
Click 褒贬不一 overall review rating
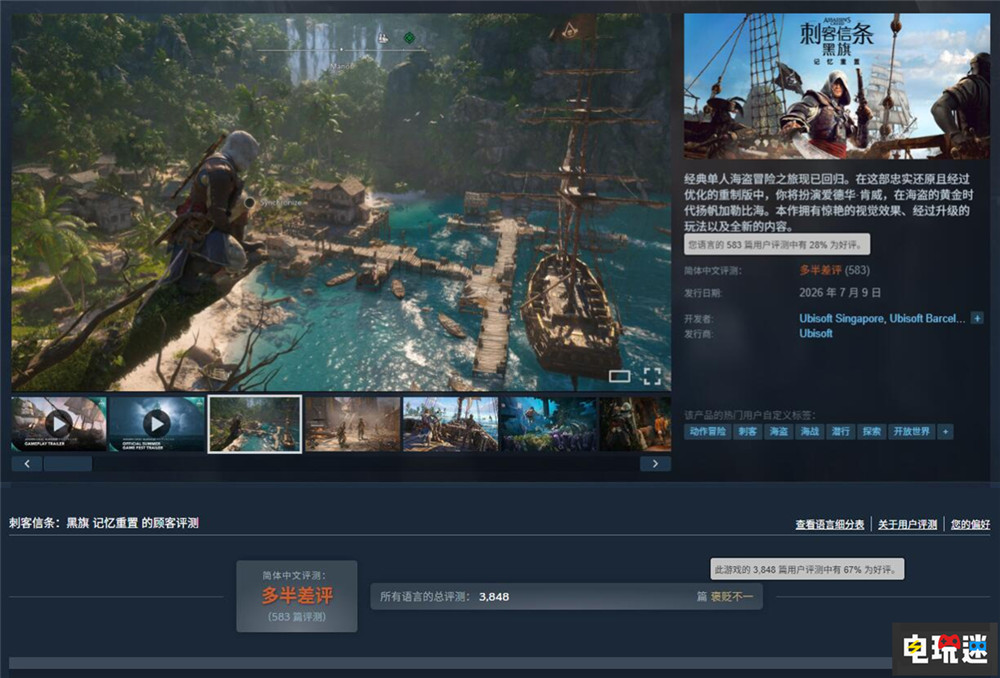(732, 597)
